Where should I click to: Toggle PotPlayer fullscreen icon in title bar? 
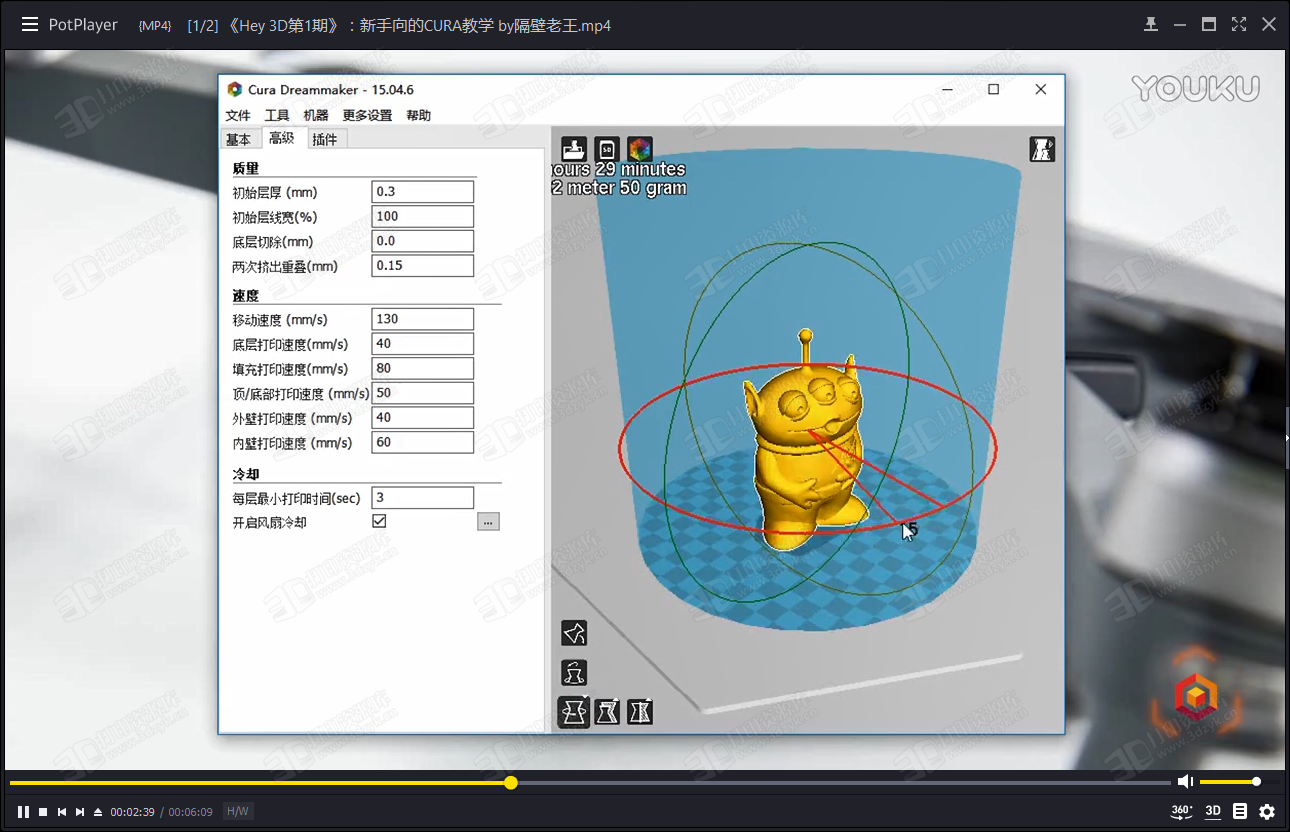[1239, 24]
